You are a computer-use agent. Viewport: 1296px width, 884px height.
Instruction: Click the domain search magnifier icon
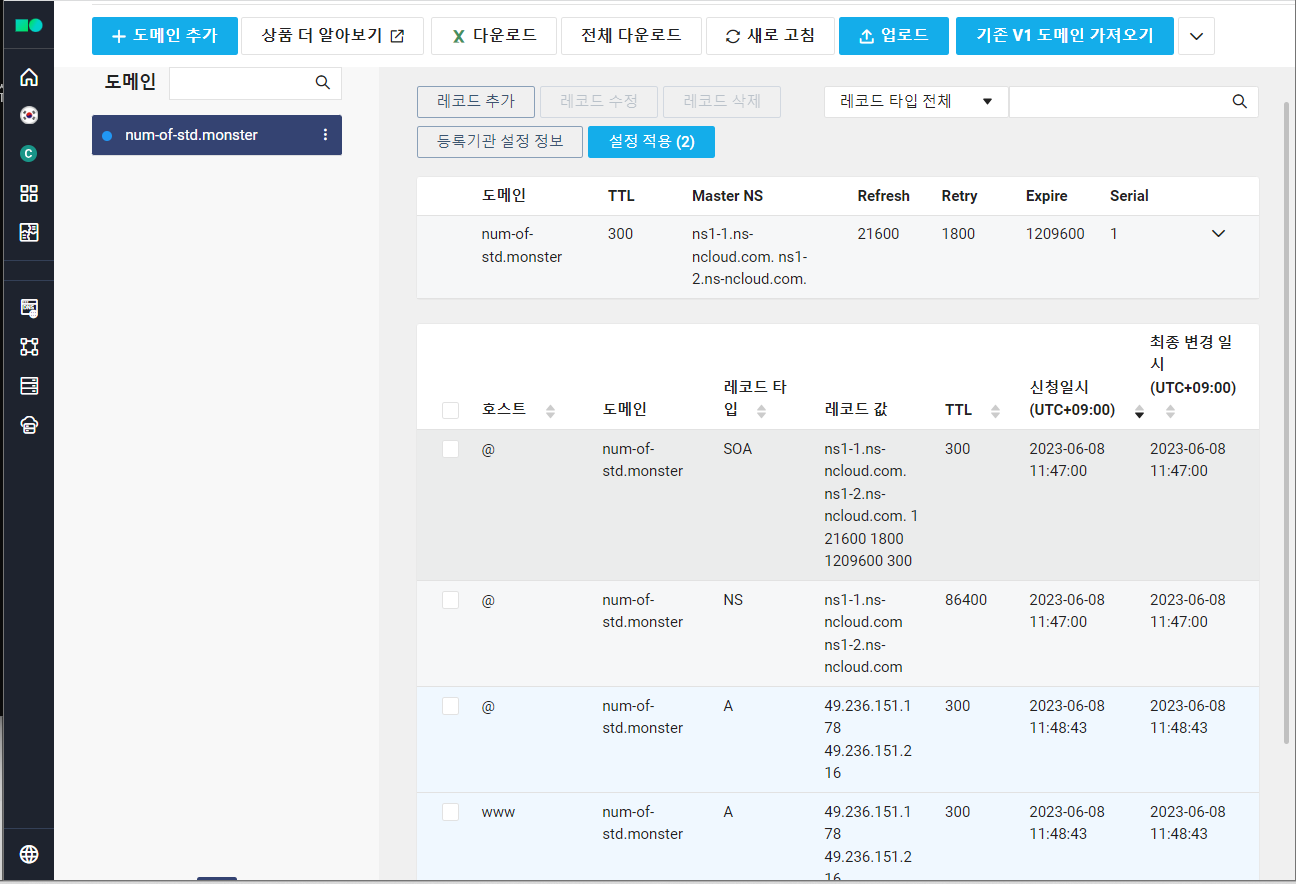(323, 83)
